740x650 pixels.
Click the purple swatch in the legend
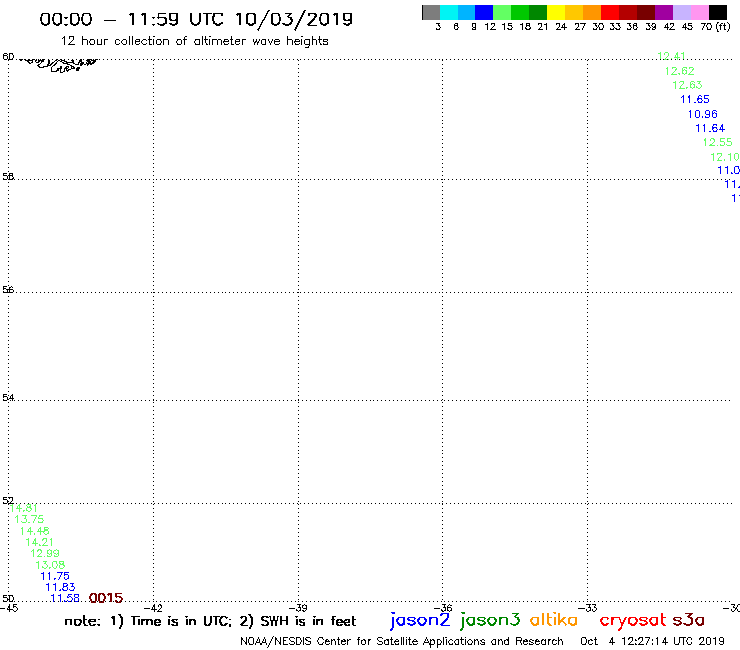pyautogui.click(x=664, y=12)
